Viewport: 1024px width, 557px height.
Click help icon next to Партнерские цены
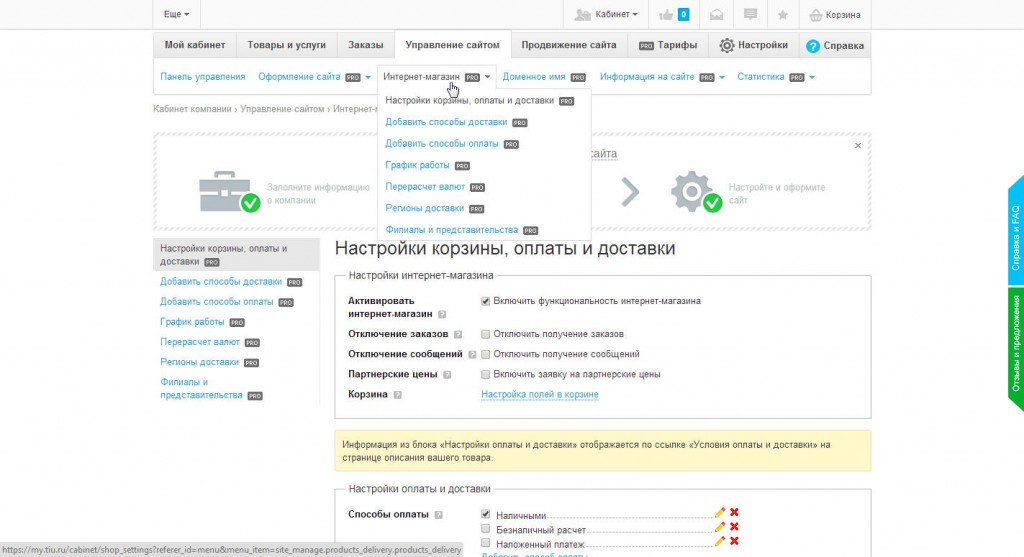[x=447, y=375]
